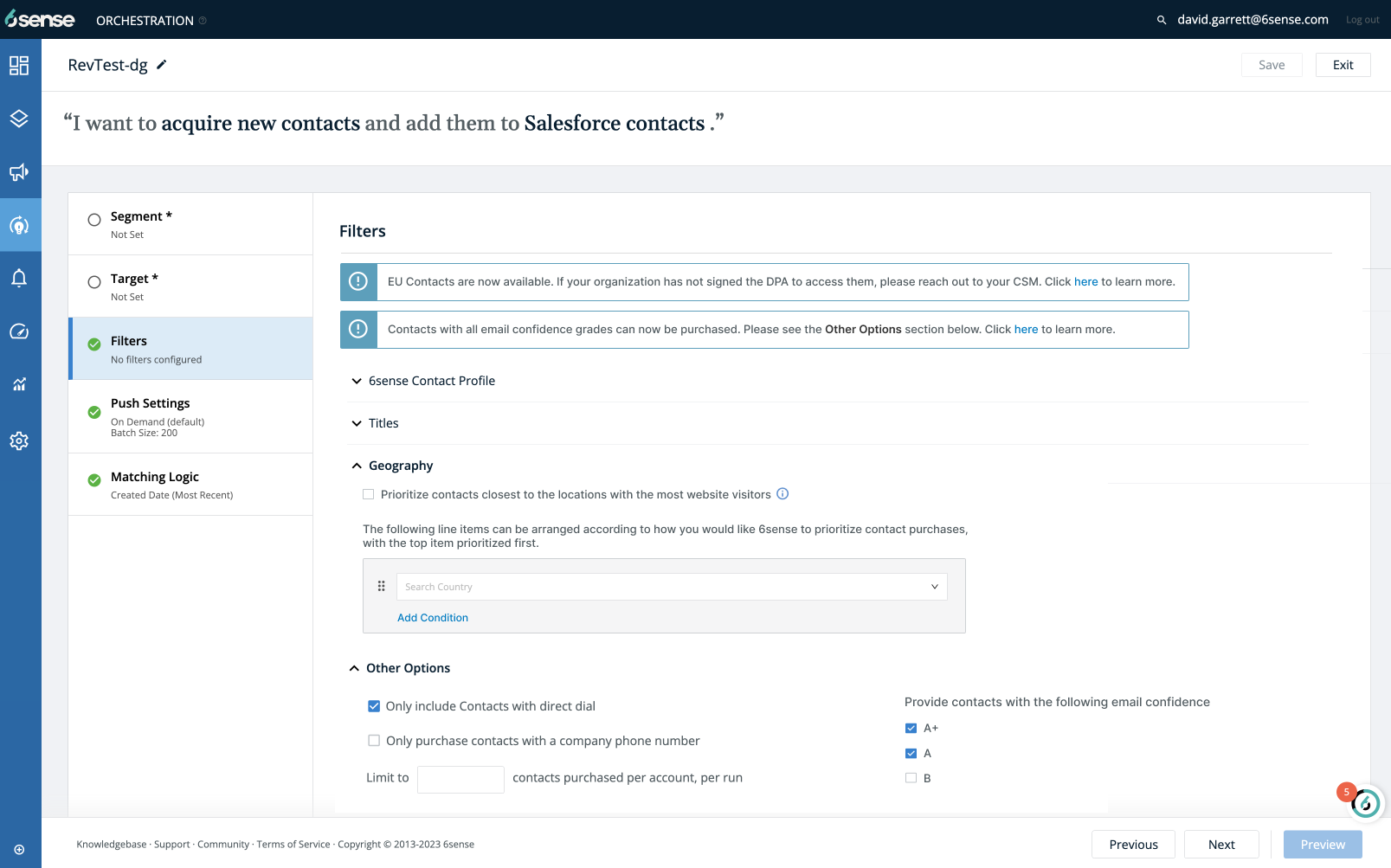This screenshot has height=868, width=1391.
Task: Click 'here' link in email confidence banner
Action: coord(1026,330)
